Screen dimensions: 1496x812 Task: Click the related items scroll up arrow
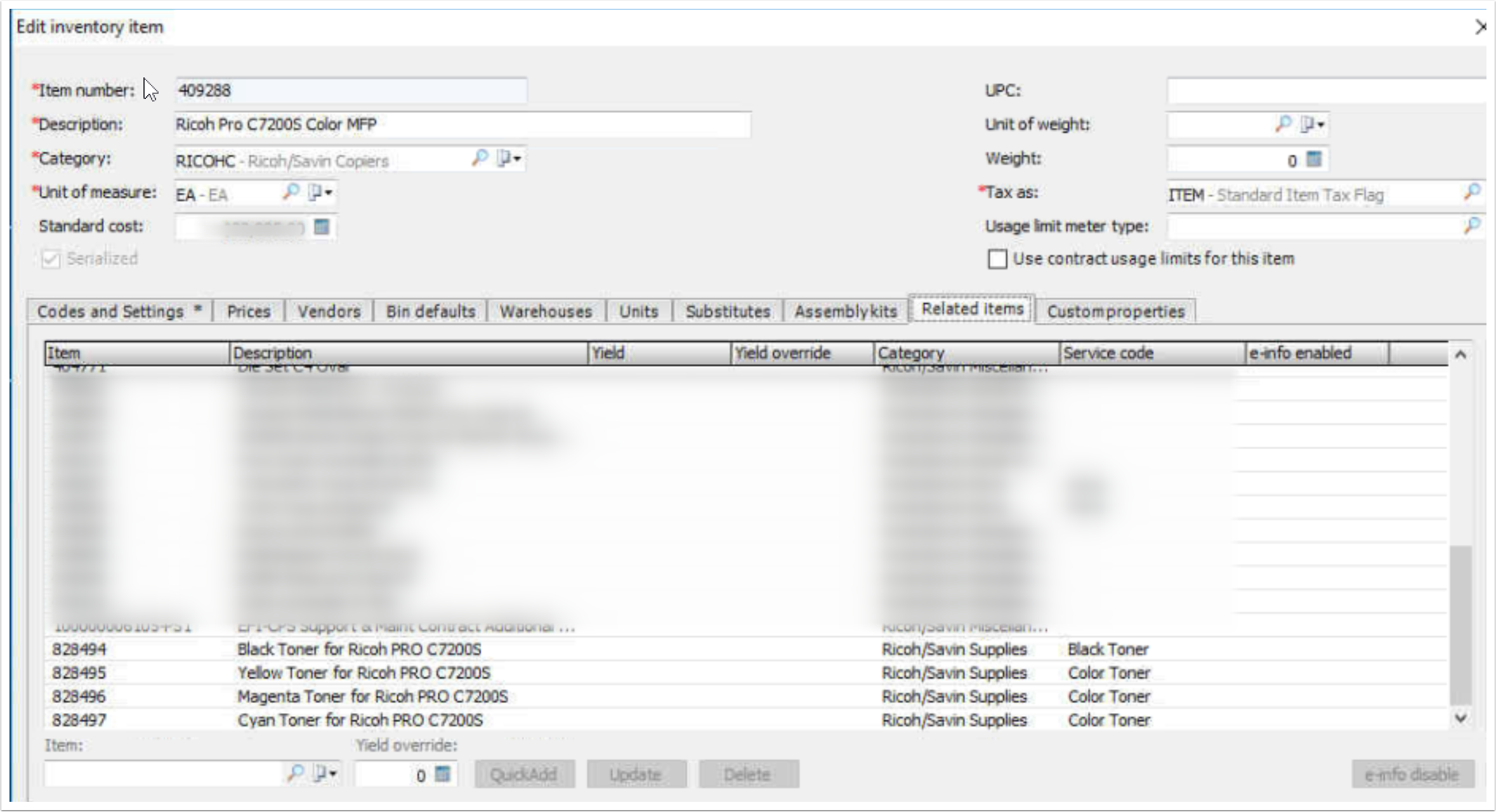click(1460, 355)
